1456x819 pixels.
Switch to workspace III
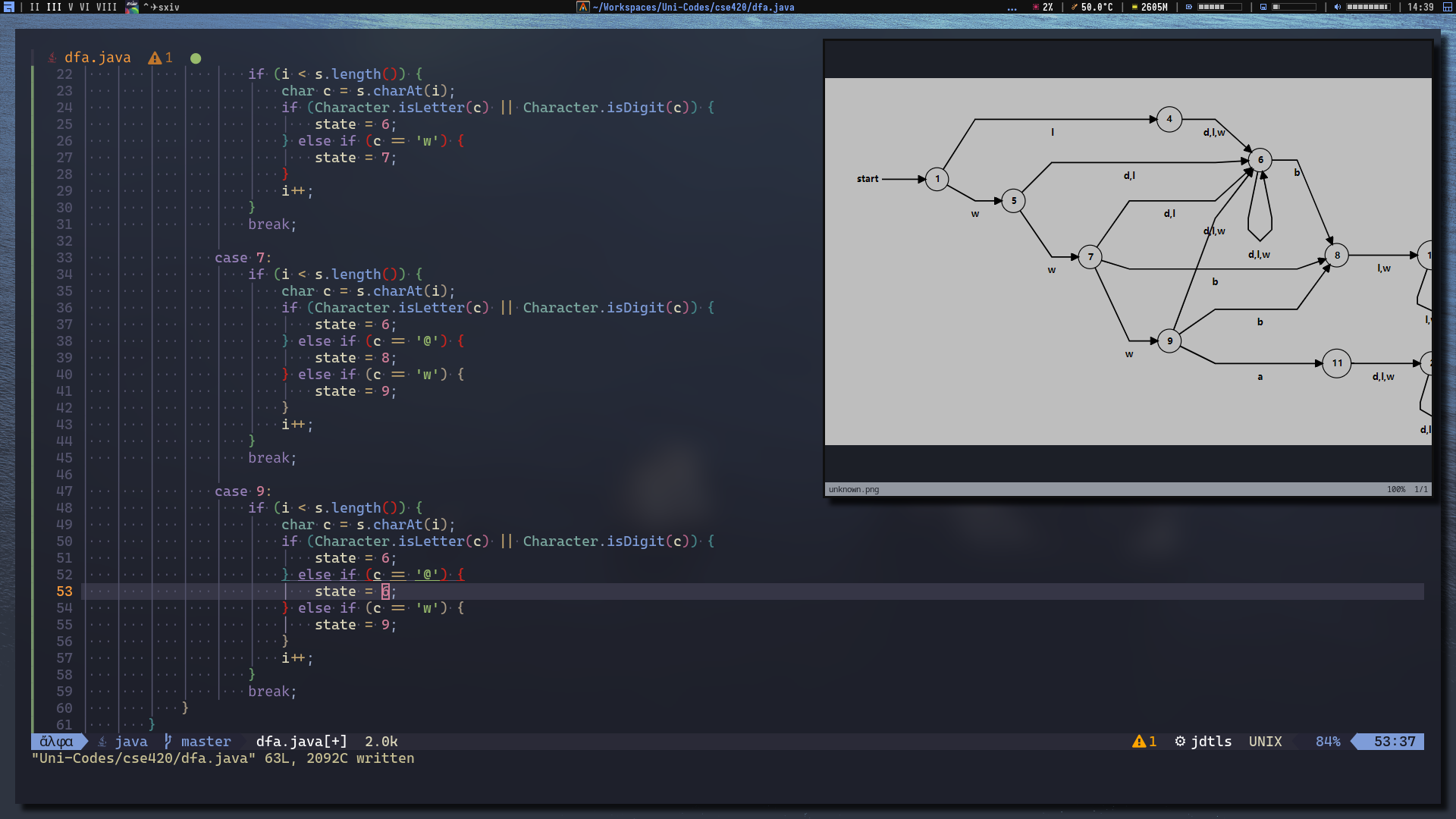coord(54,7)
